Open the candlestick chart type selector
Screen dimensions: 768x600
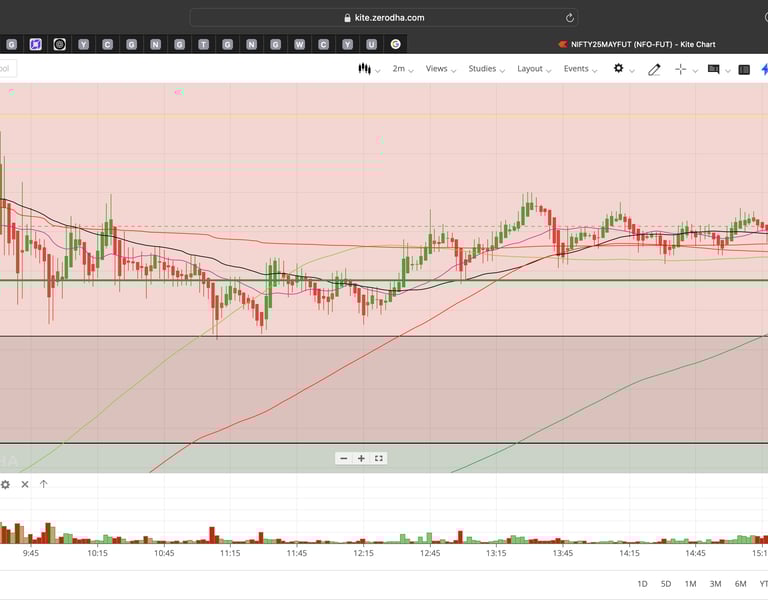tap(364, 69)
